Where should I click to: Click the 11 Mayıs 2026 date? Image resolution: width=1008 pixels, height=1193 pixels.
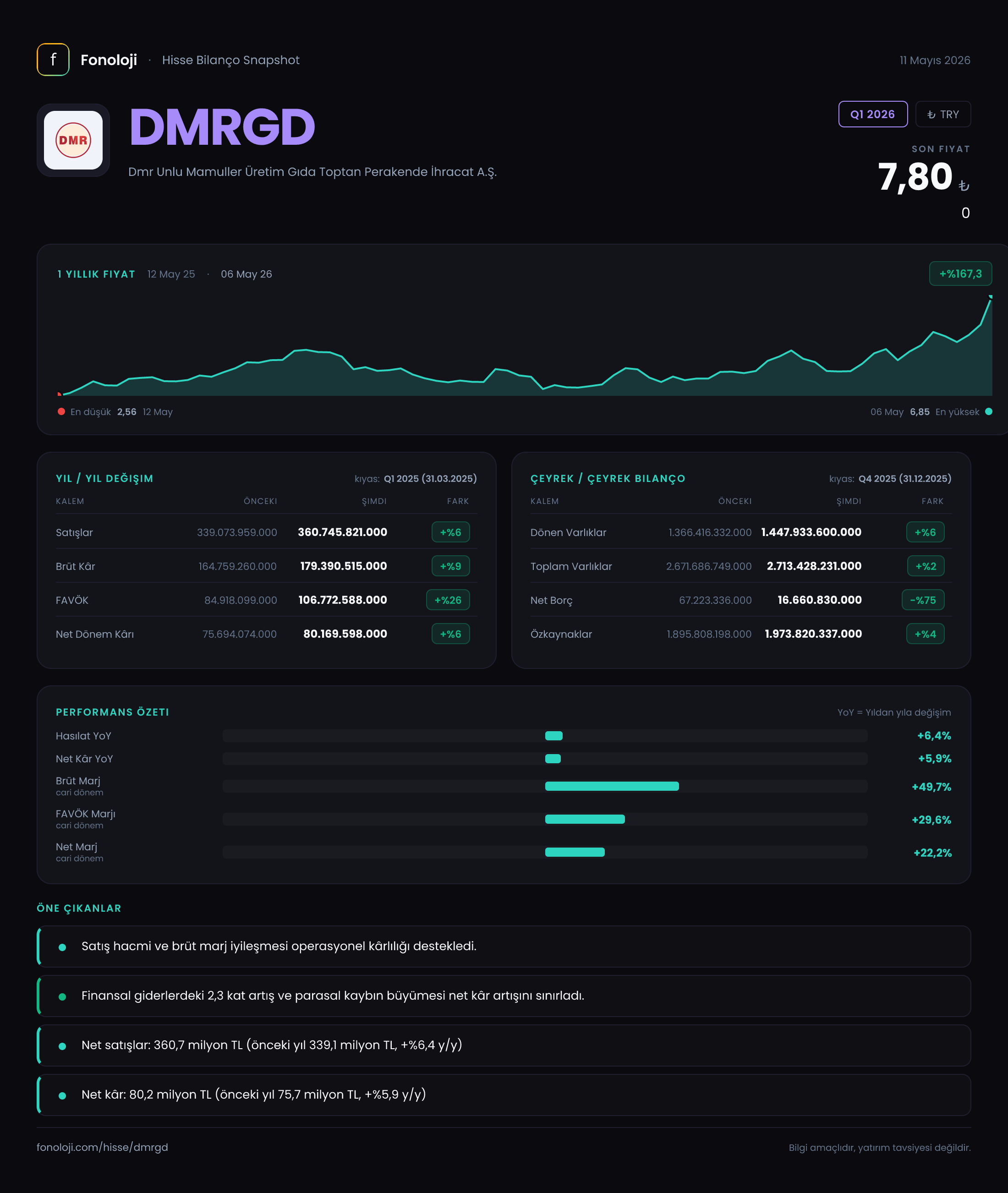[935, 60]
